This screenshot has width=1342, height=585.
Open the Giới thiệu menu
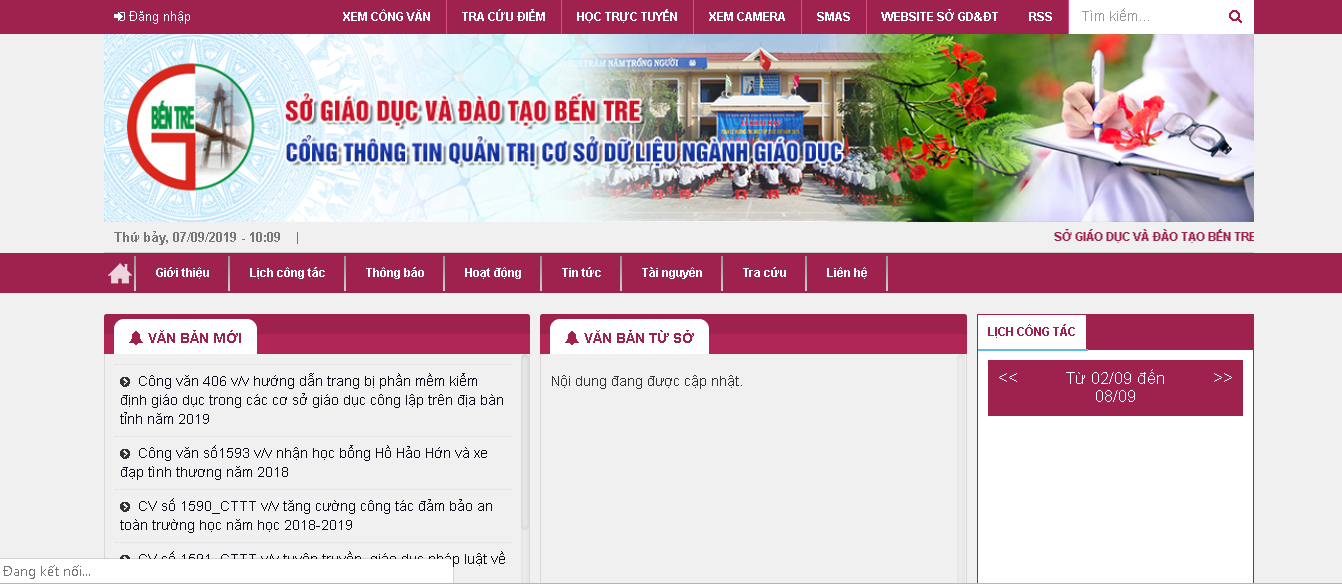click(x=183, y=273)
